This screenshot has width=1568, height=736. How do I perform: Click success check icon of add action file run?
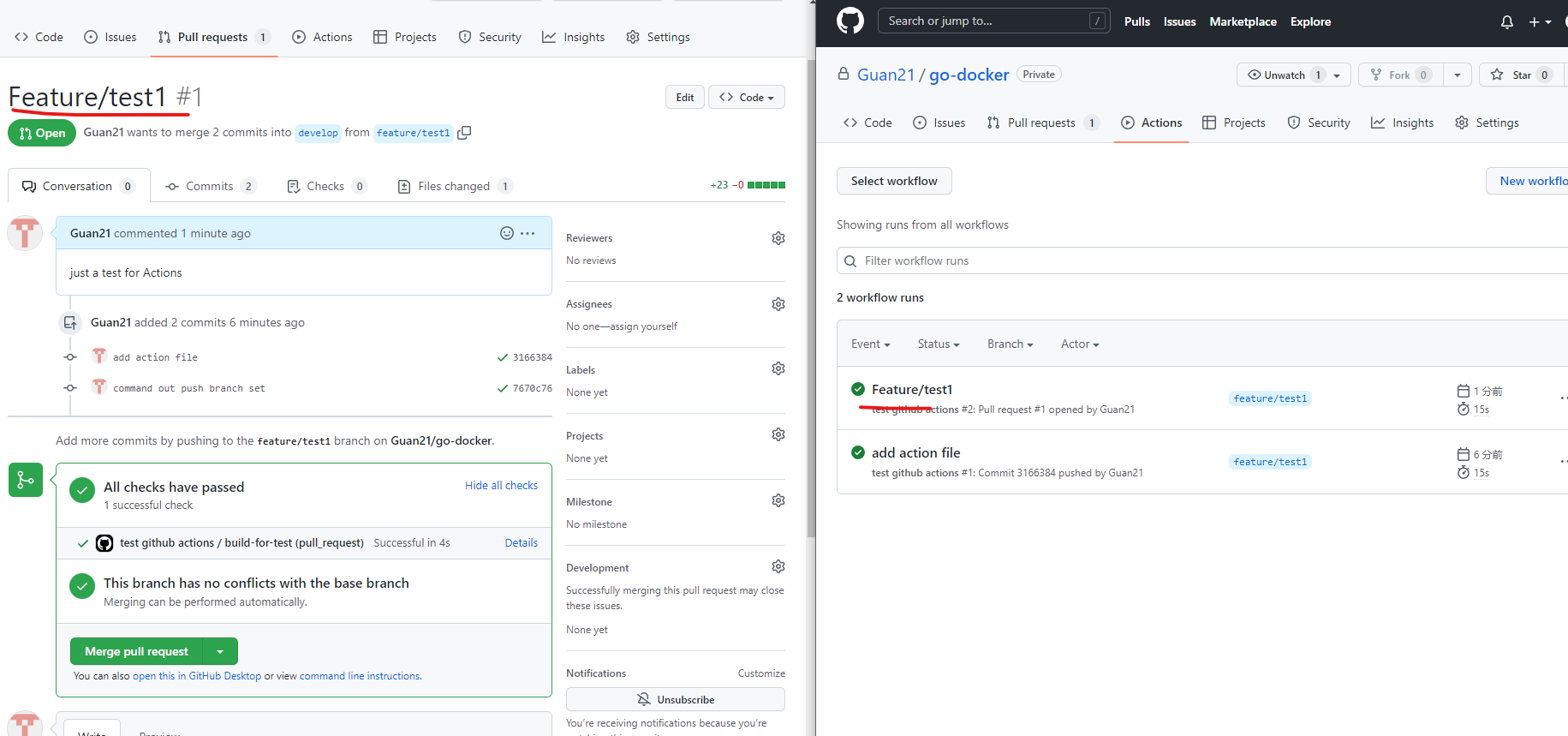[858, 452]
